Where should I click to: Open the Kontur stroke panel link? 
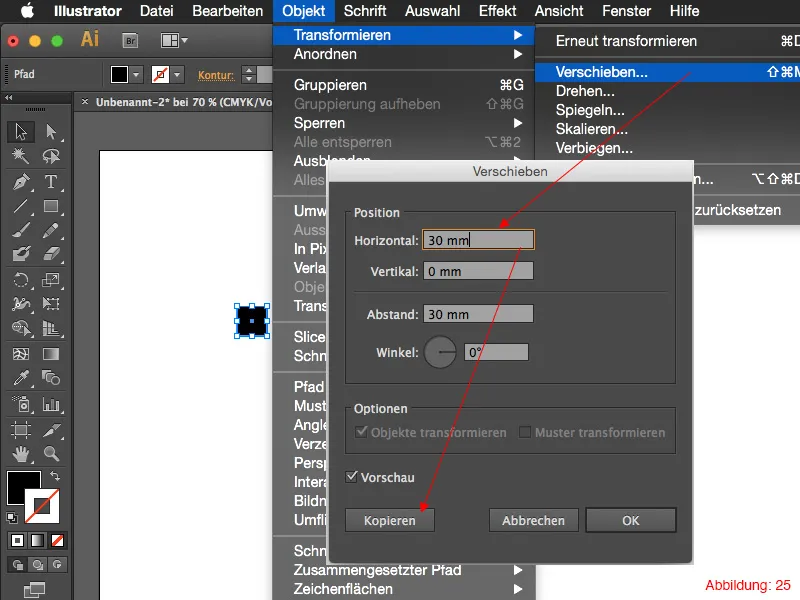[x=216, y=75]
